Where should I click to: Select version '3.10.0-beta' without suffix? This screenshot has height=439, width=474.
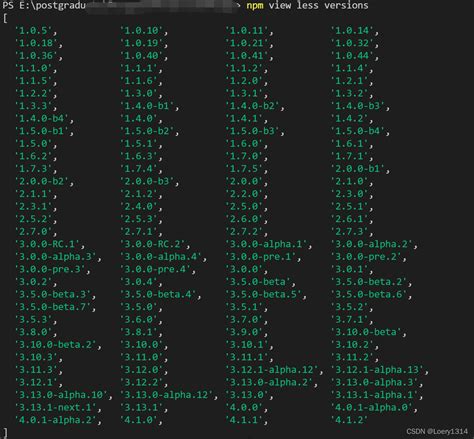point(366,332)
